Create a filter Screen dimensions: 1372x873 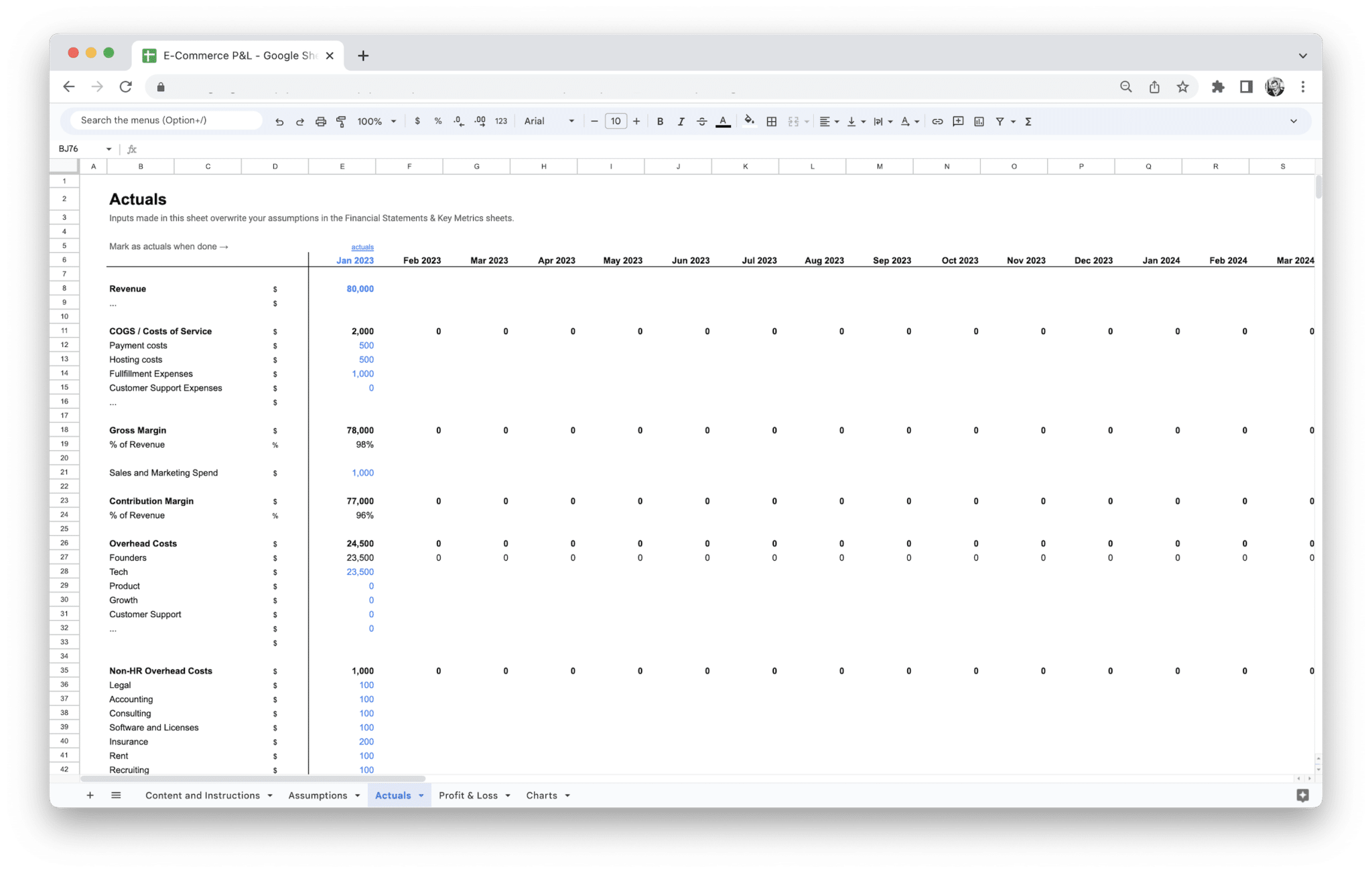(998, 121)
